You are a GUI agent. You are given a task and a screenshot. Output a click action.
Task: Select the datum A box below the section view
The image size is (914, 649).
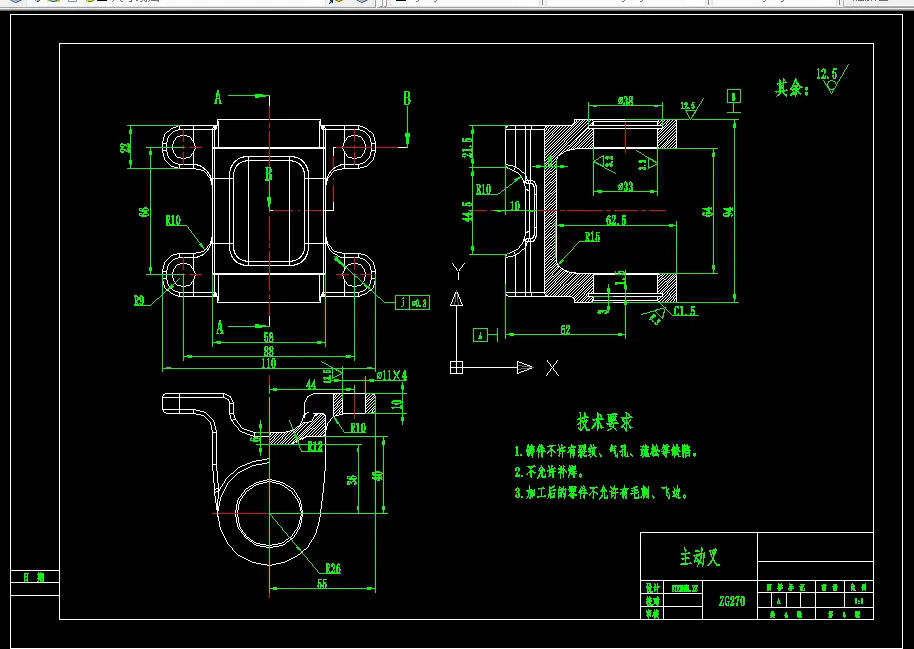pos(480,335)
